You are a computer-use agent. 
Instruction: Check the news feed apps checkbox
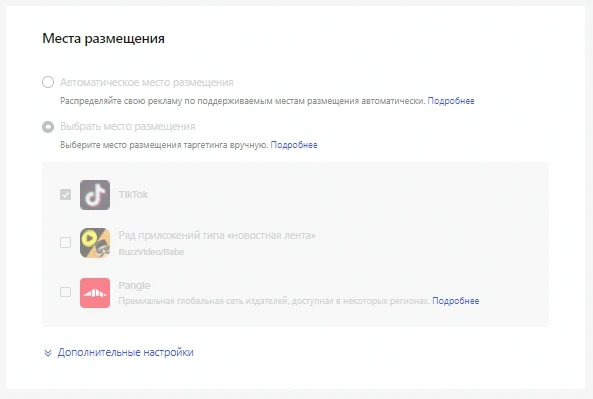[65, 242]
